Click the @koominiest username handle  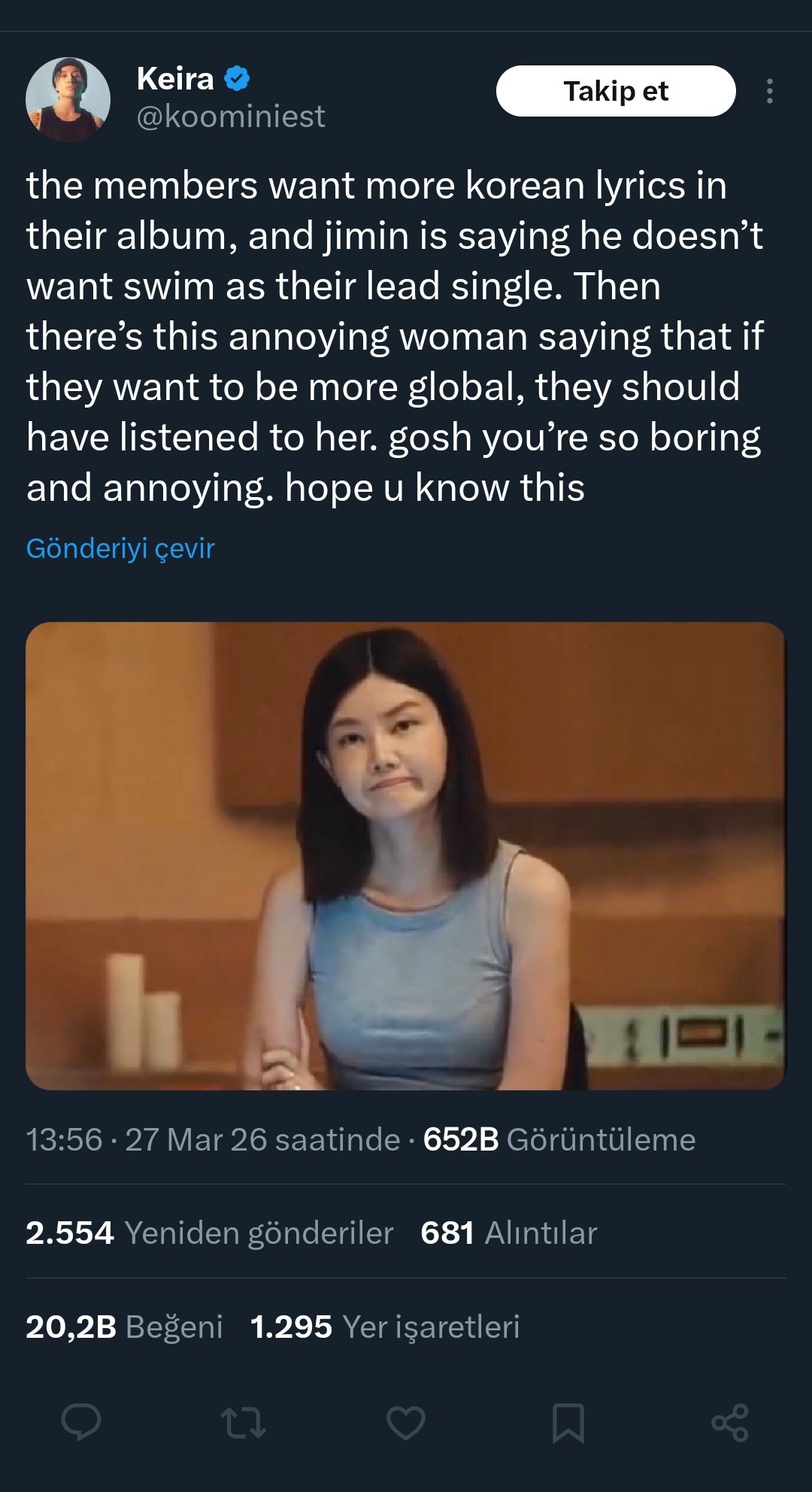click(x=231, y=117)
